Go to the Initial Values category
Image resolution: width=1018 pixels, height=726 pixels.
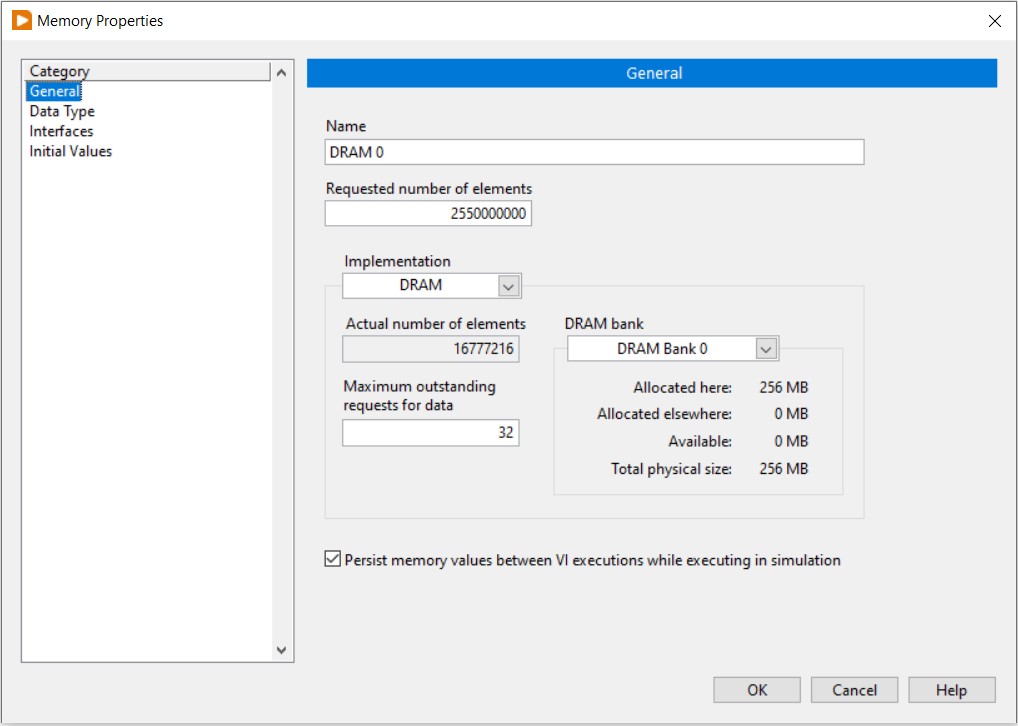[x=70, y=151]
